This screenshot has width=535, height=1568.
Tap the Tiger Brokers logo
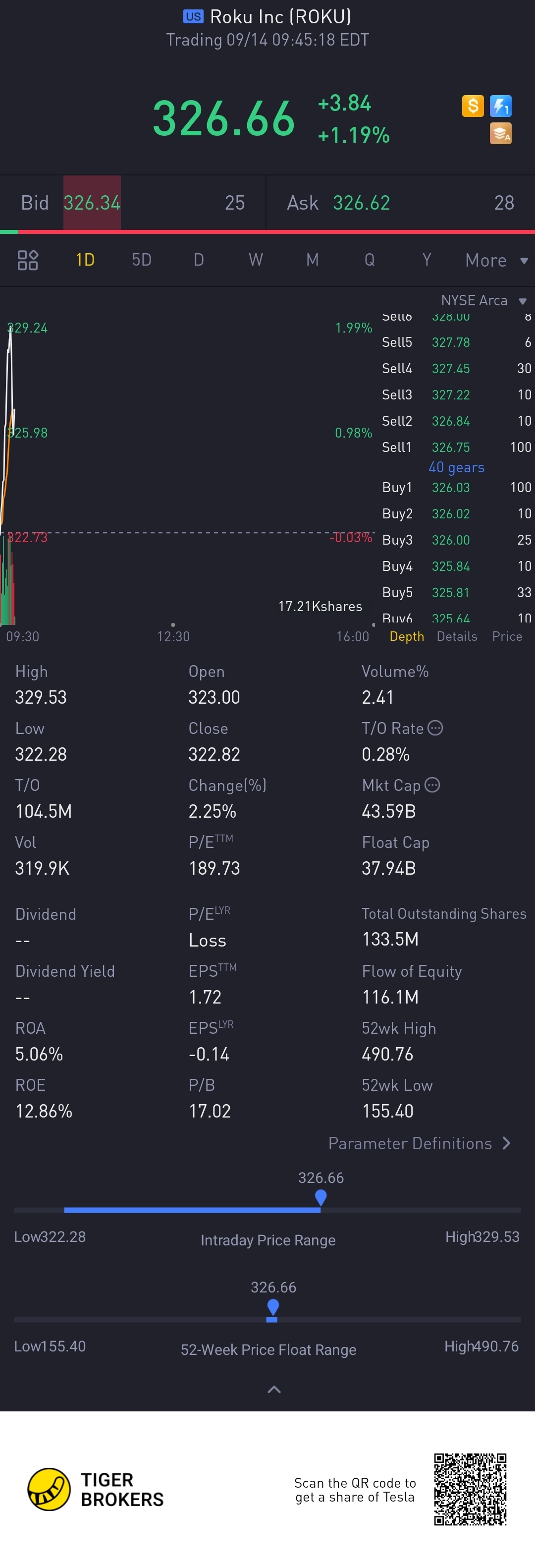point(50,1489)
